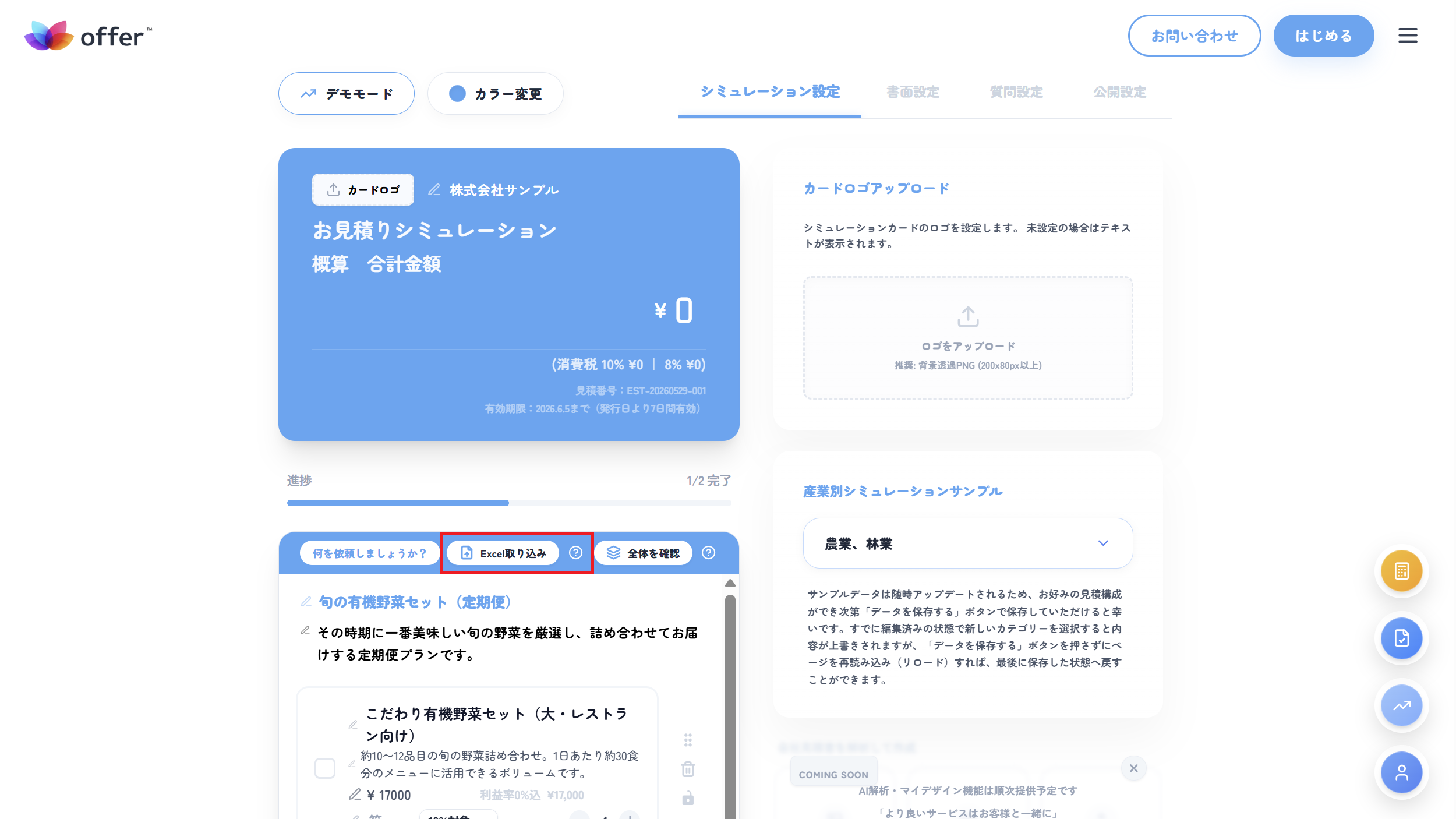Click pencil icon beside こだわり有機野菜セット item name
Image resolution: width=1456 pixels, height=819 pixels.
(x=353, y=725)
